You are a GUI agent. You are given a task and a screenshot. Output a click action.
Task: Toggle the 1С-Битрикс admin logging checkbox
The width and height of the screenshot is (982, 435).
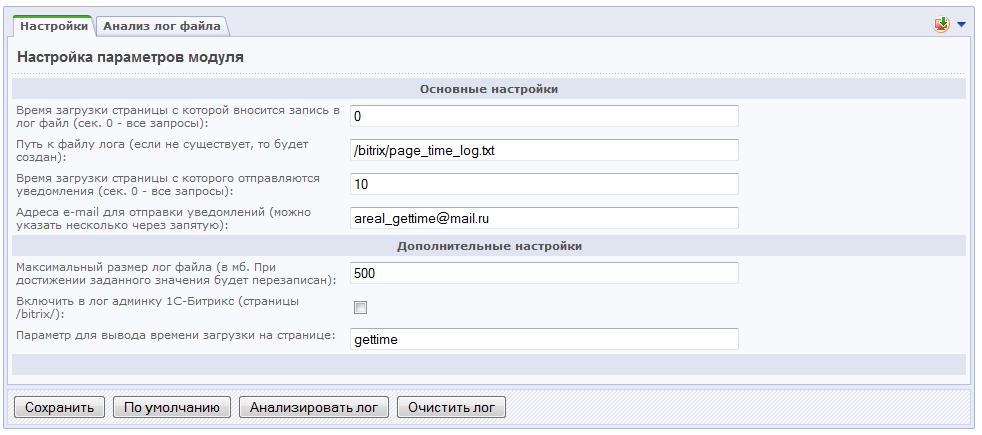tap(361, 307)
